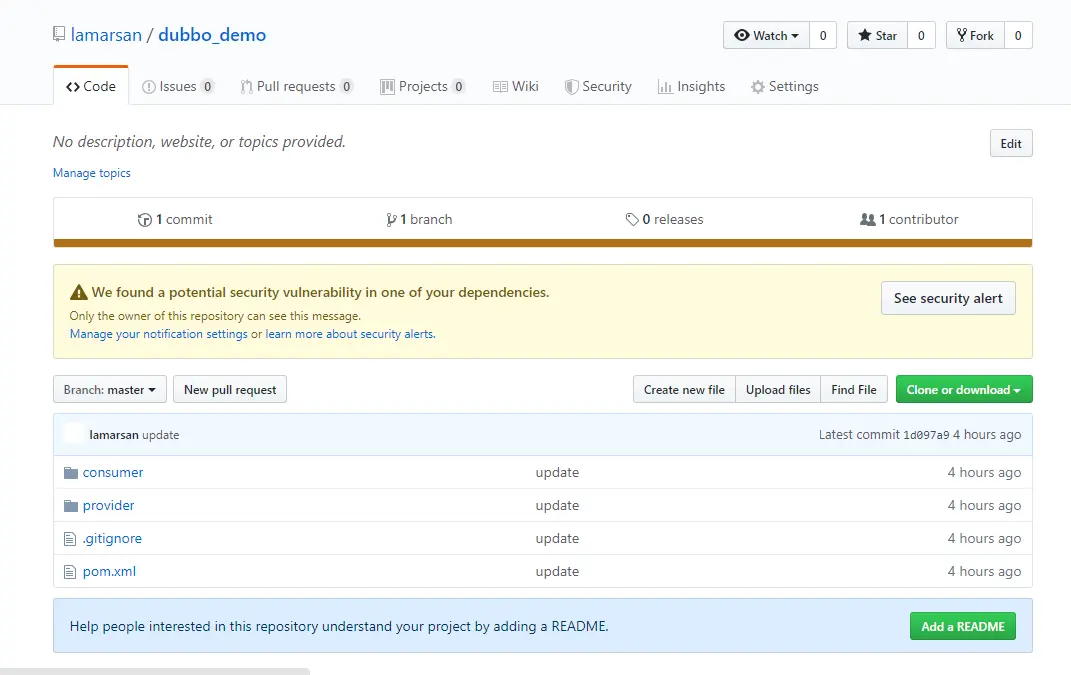The height and width of the screenshot is (675, 1071).
Task: Go to the Settings tab
Action: [x=784, y=87]
